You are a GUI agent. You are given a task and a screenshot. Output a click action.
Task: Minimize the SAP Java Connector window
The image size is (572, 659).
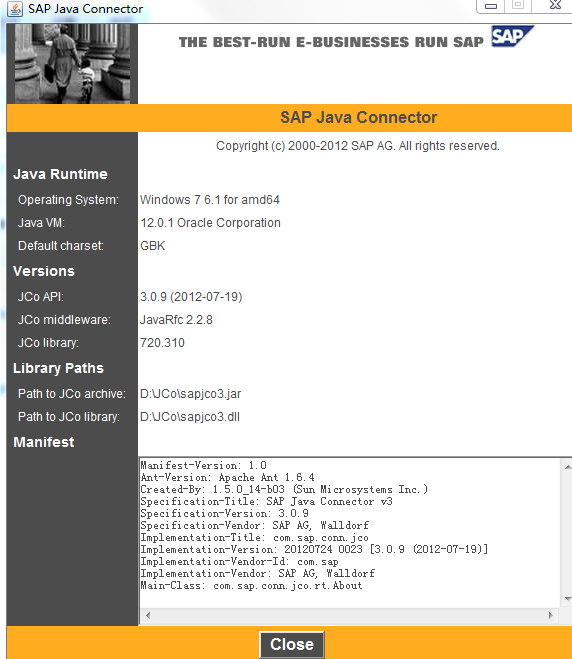(490, 6)
